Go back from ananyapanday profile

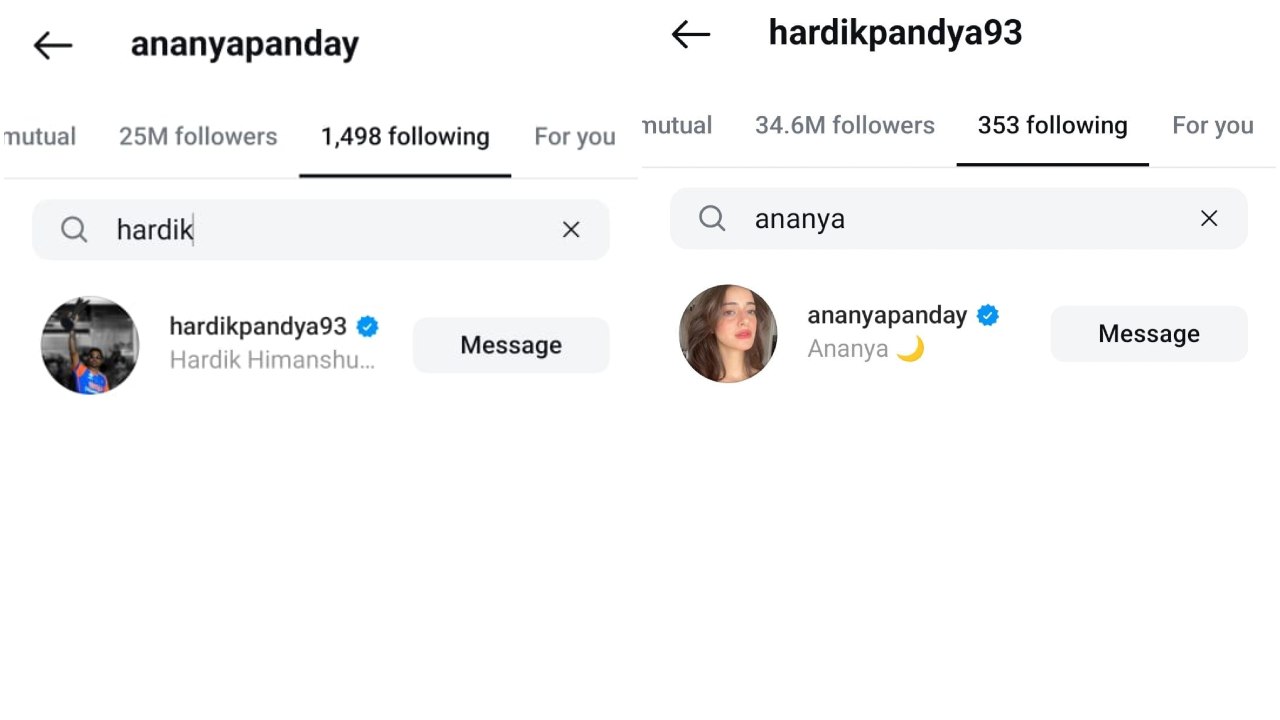pos(53,45)
